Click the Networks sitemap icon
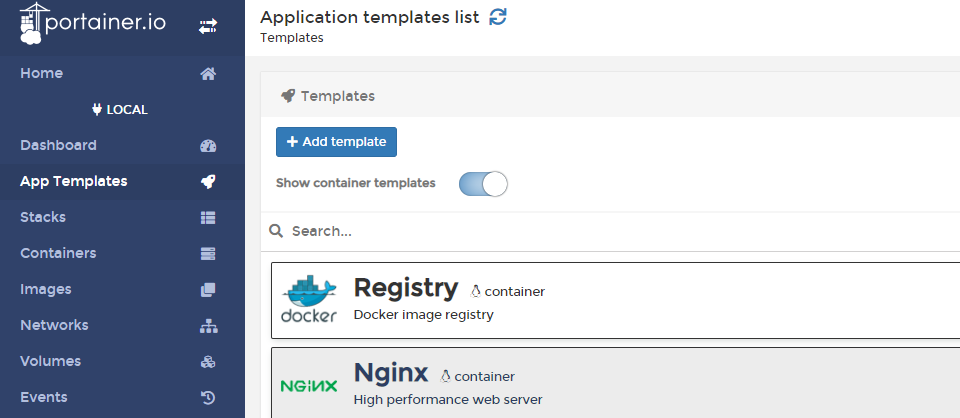Screen dimensions: 960x418 [x=208, y=326]
